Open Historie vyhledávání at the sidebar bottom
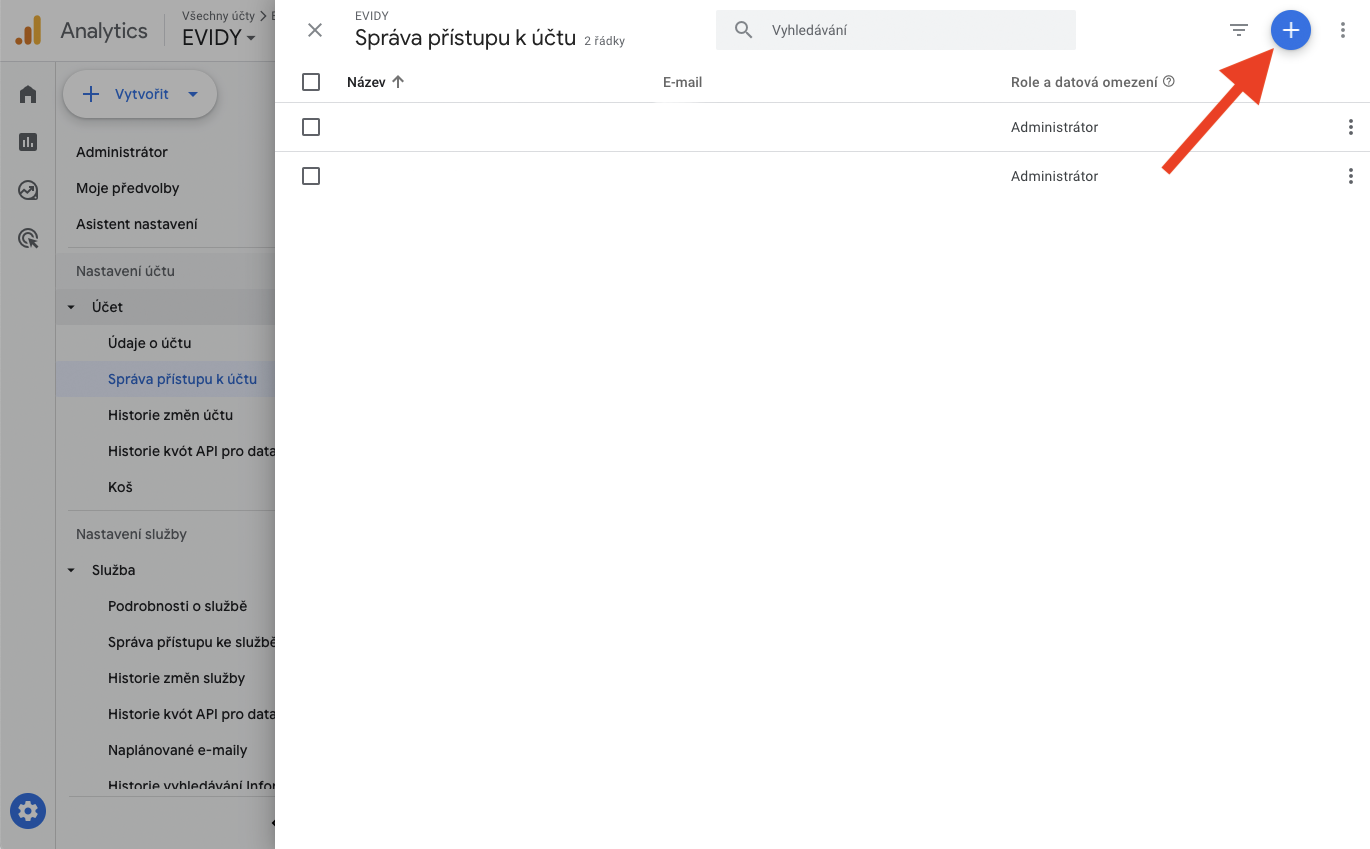The image size is (1370, 849). pyautogui.click(x=191, y=786)
